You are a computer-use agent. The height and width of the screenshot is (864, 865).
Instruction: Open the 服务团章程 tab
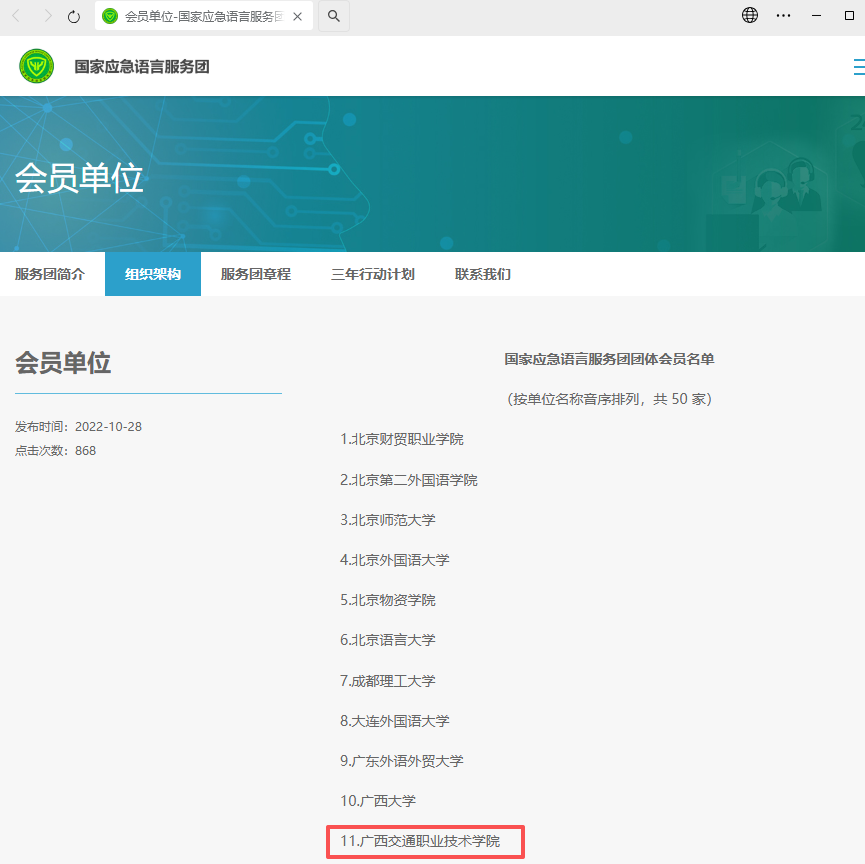[x=256, y=274]
